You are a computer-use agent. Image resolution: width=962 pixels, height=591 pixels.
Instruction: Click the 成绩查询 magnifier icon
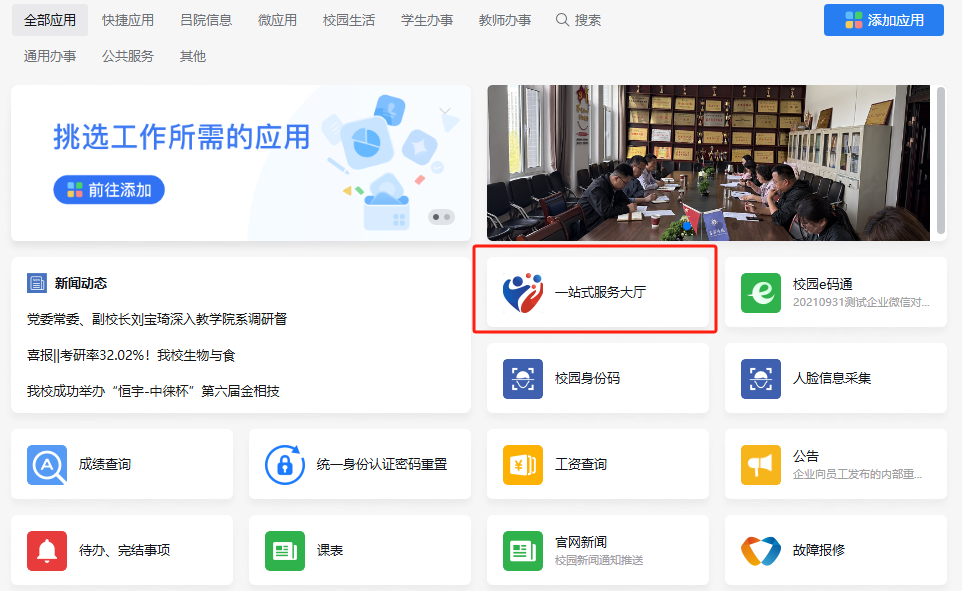point(47,464)
